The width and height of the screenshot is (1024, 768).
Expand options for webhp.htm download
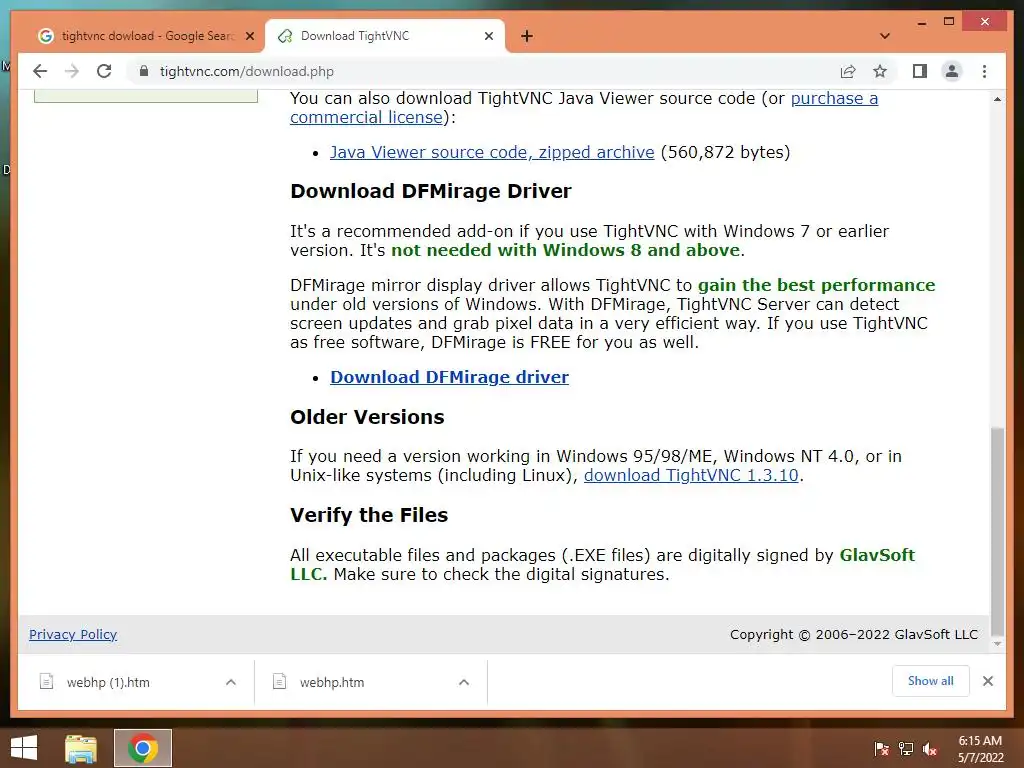click(464, 682)
